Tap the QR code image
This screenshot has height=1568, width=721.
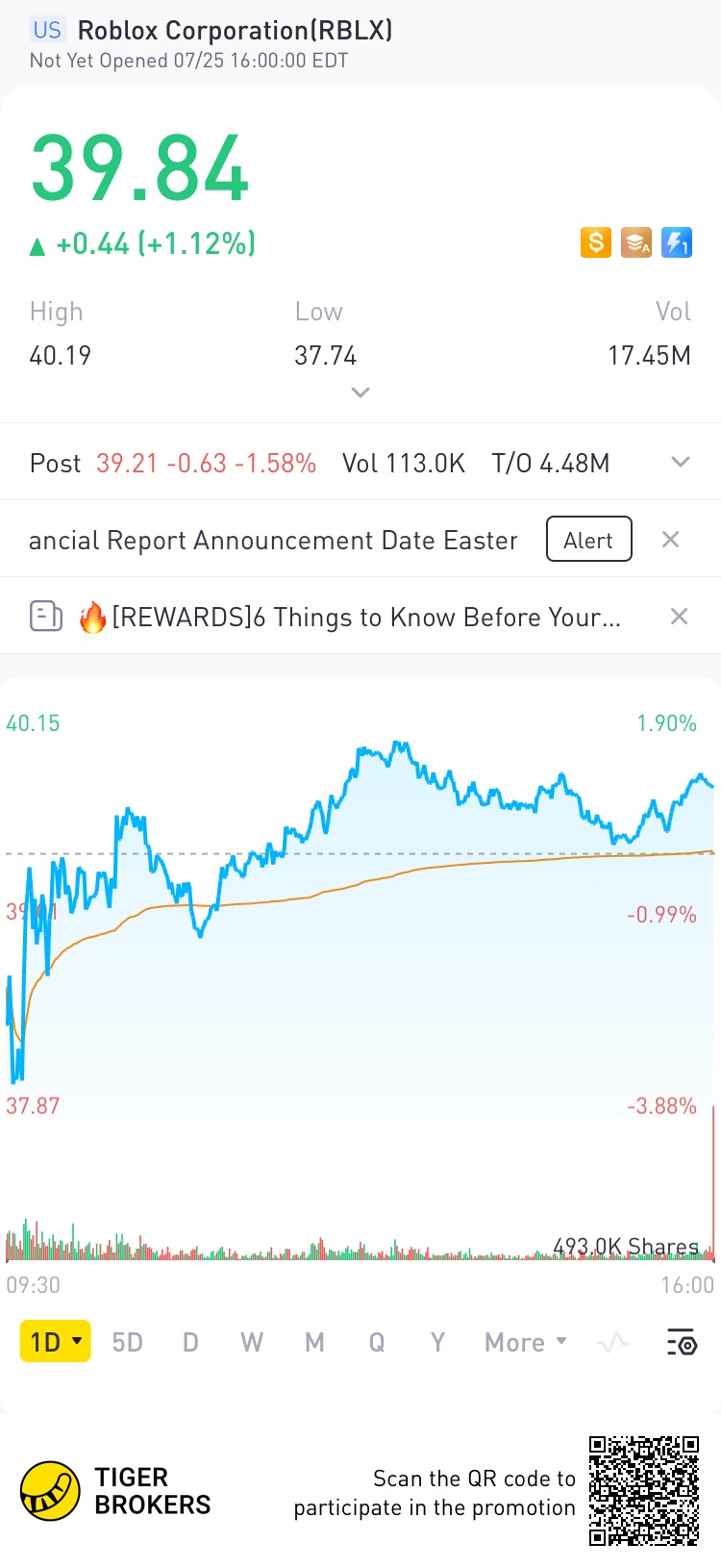[x=644, y=1490]
